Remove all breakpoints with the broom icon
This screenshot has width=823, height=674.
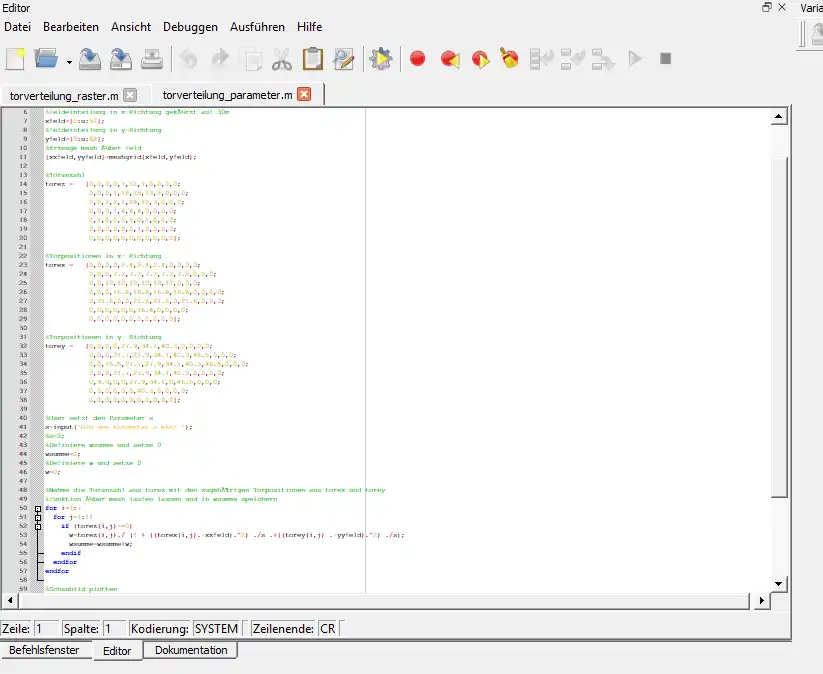(510, 59)
